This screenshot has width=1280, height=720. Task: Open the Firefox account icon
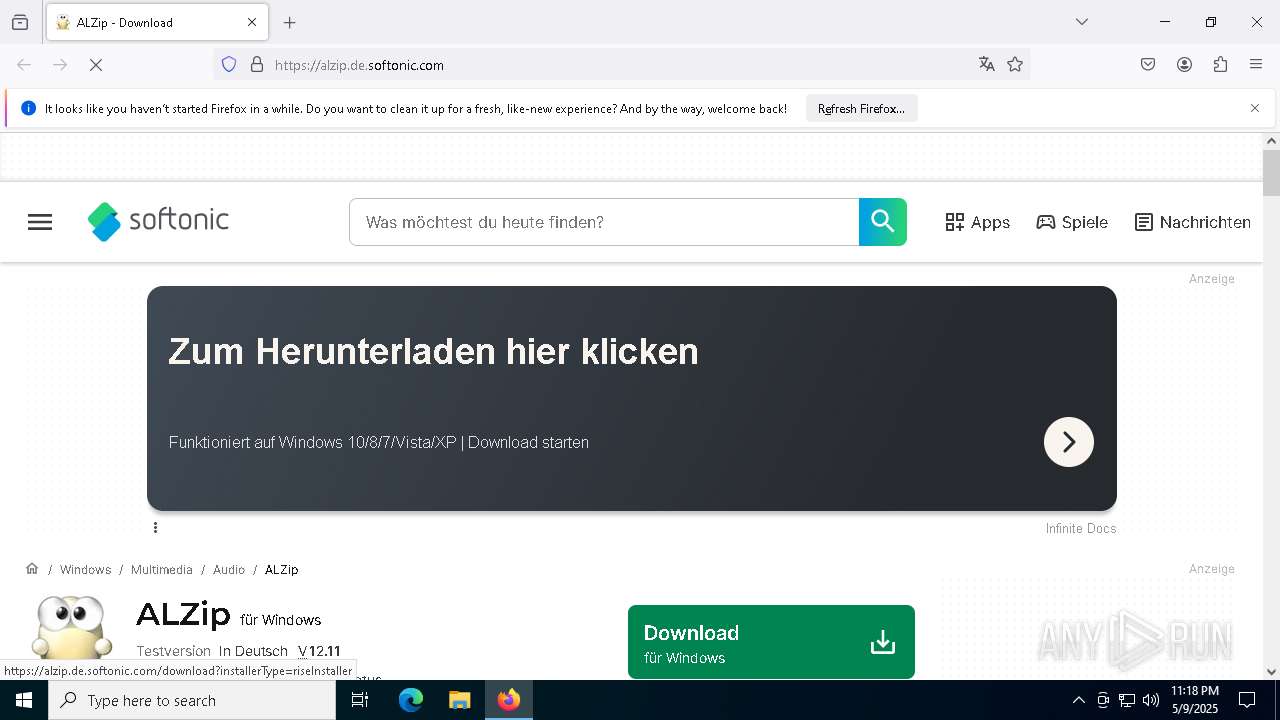[1184, 65]
